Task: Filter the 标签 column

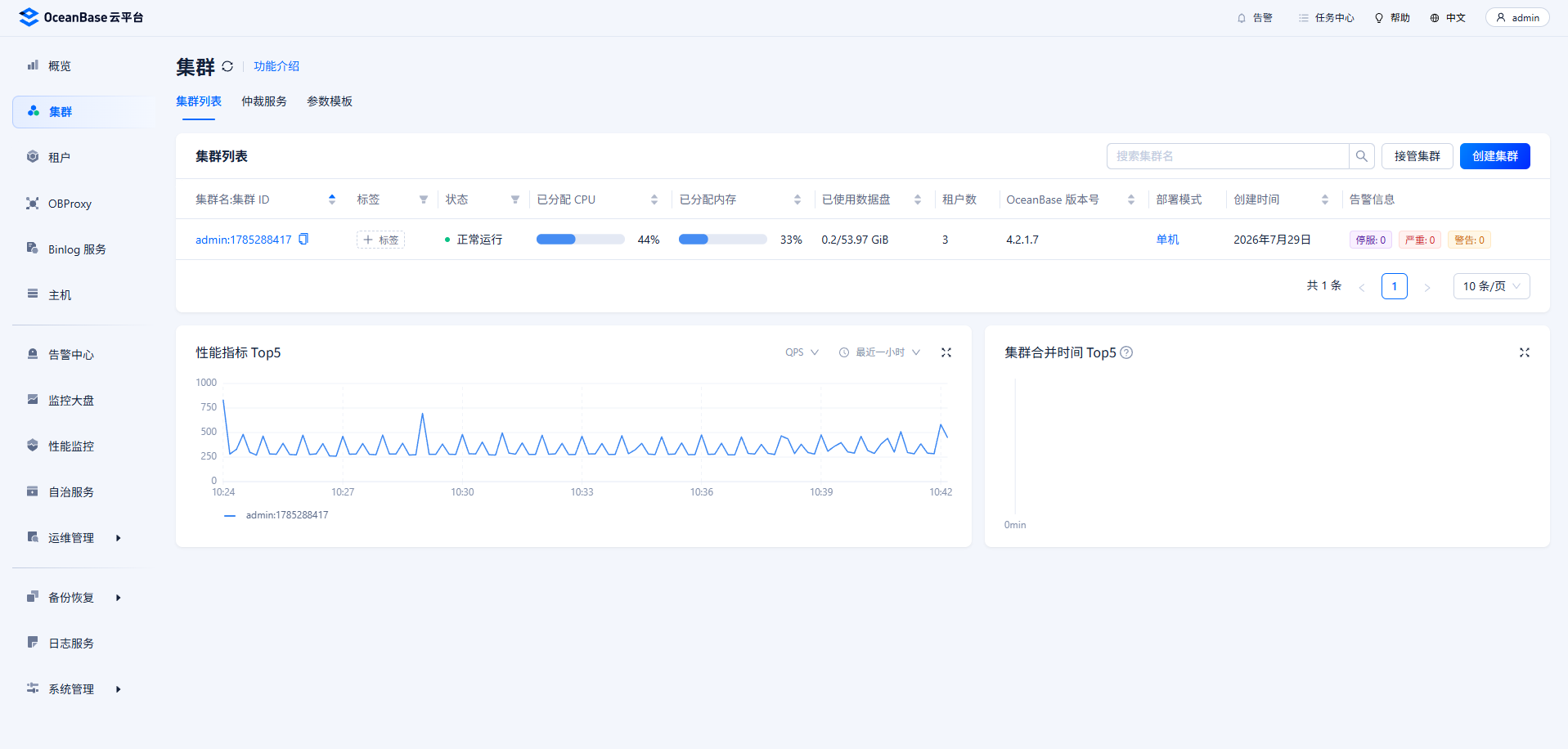Action: [x=424, y=200]
